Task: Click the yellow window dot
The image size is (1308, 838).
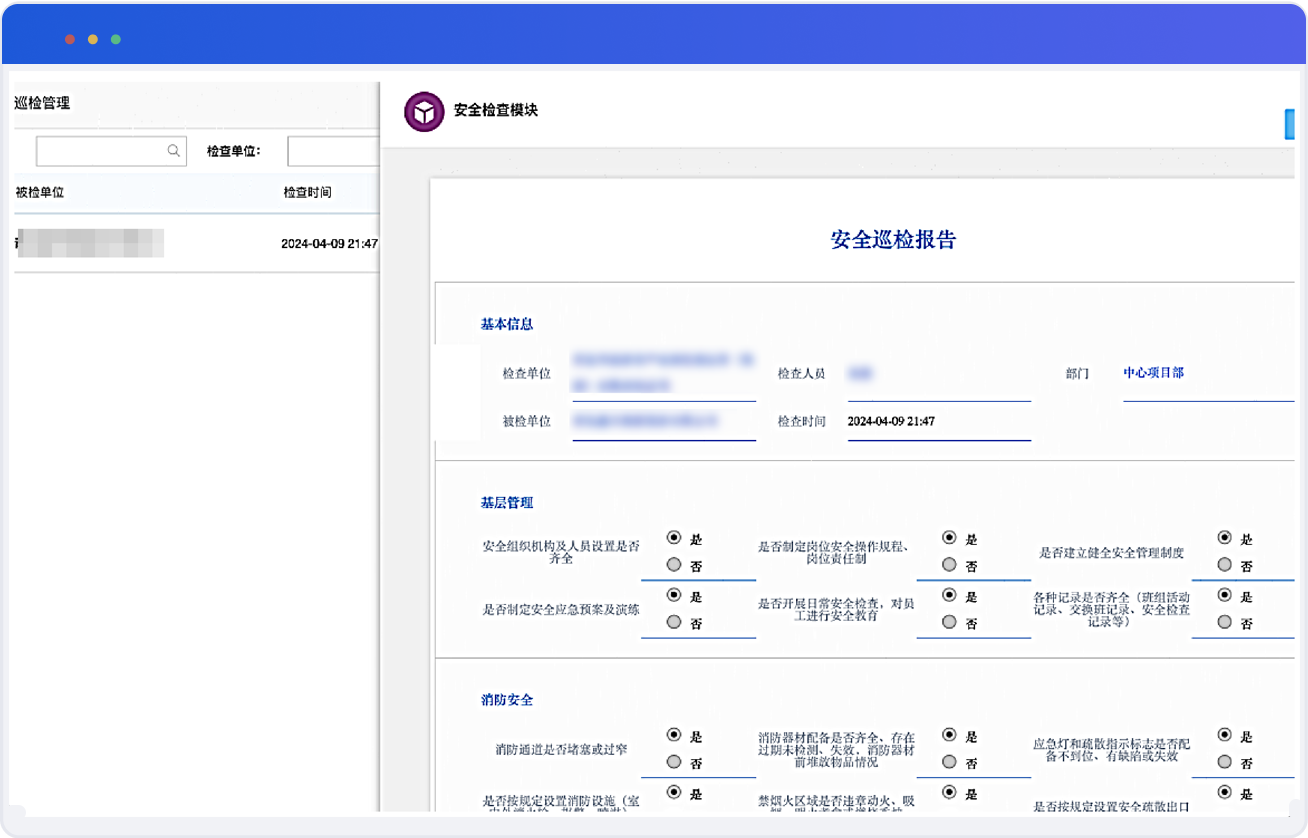Action: point(93,39)
